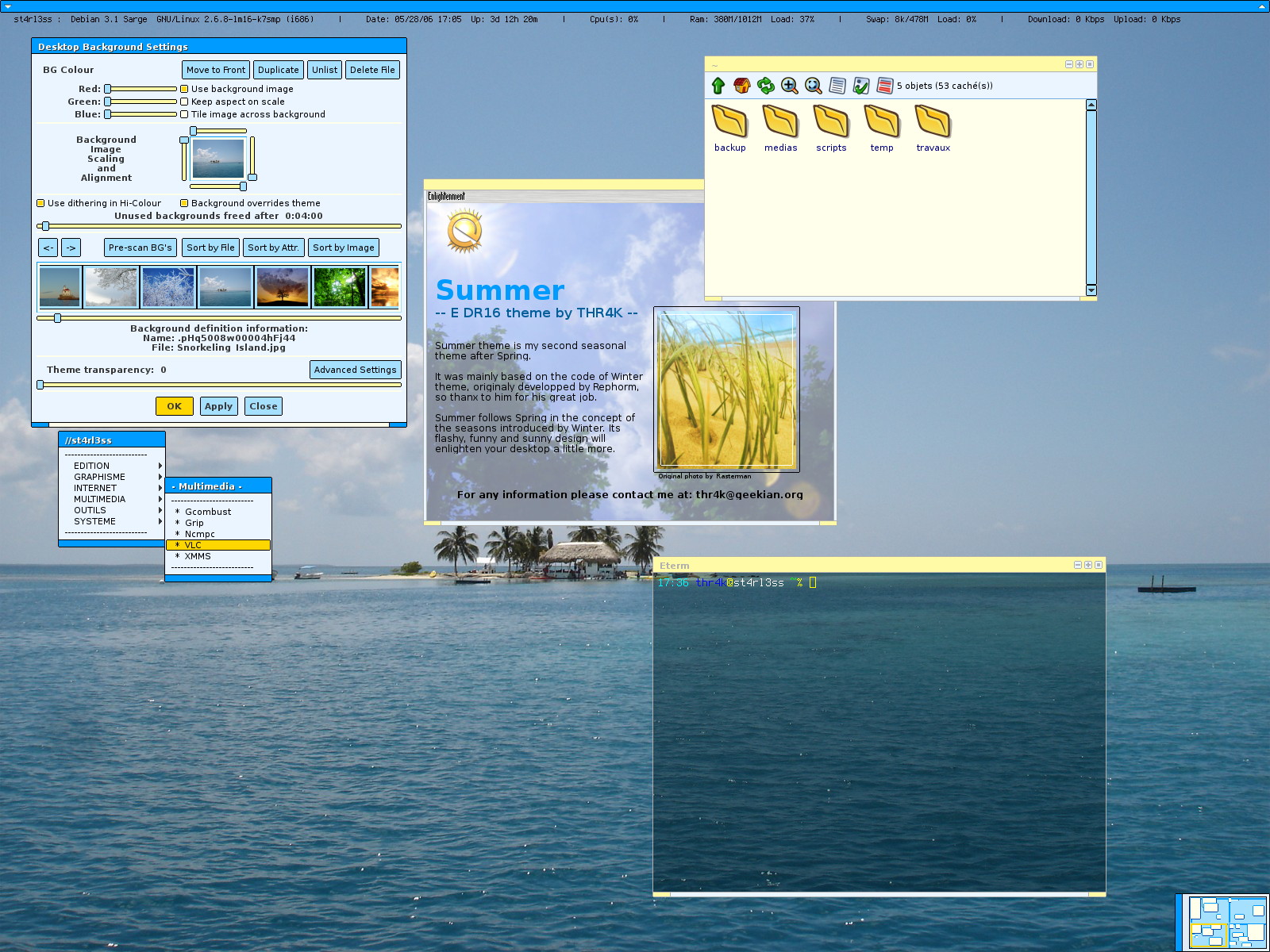Adjust the Blue colour slider

pyautogui.click(x=140, y=114)
